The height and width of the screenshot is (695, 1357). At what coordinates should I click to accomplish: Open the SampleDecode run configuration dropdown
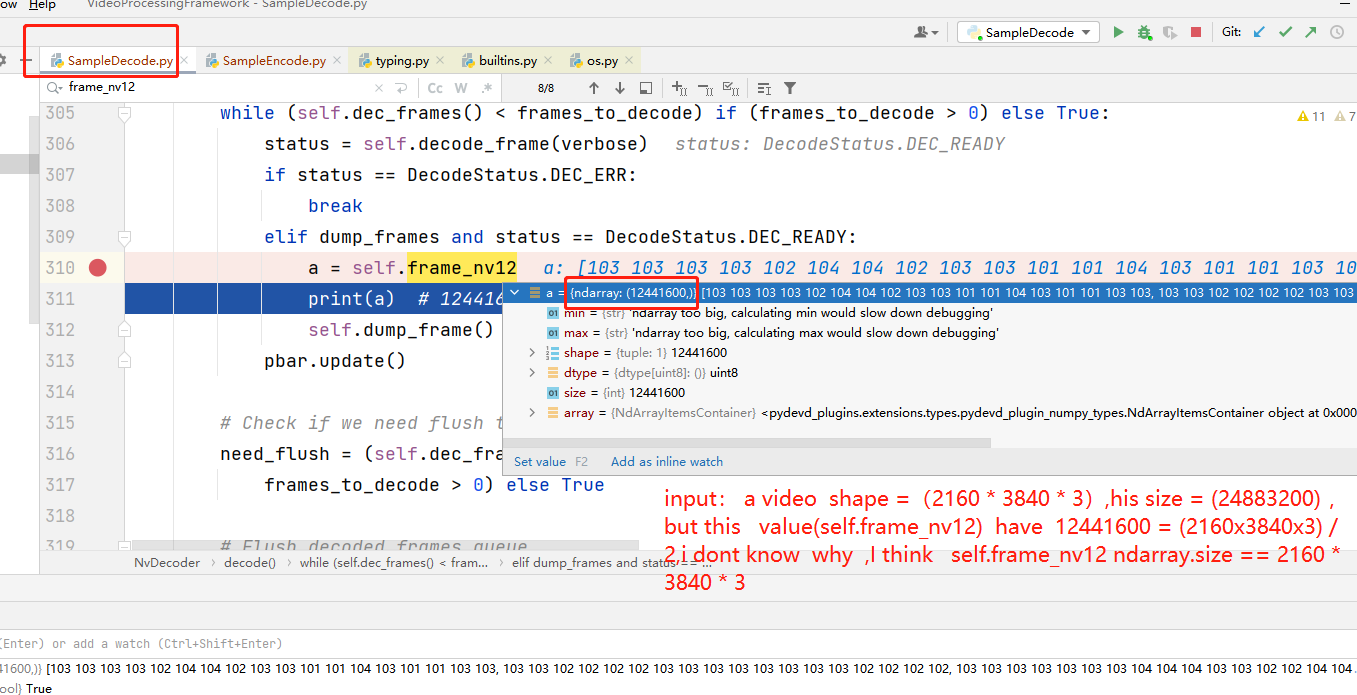click(1027, 31)
